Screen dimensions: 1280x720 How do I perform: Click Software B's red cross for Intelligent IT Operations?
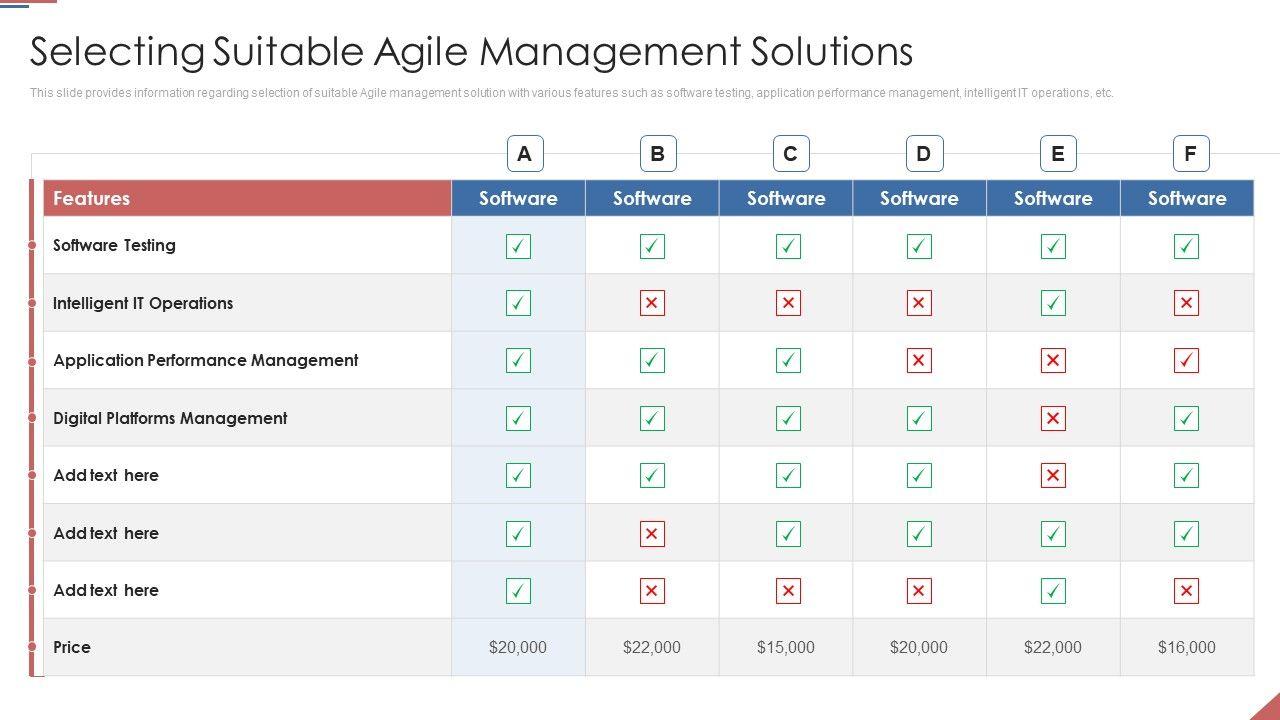pos(652,303)
